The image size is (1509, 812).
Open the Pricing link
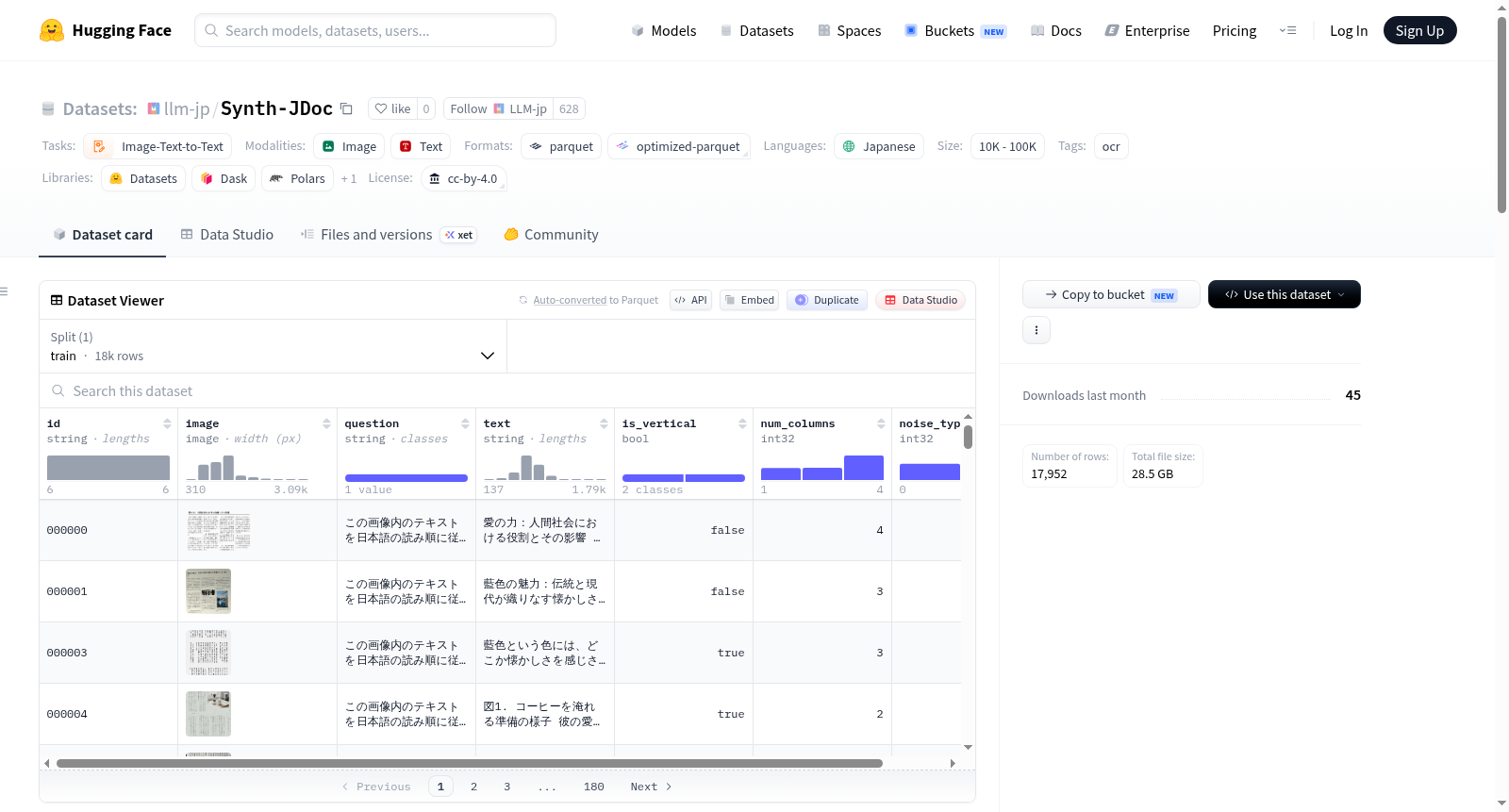click(x=1235, y=30)
